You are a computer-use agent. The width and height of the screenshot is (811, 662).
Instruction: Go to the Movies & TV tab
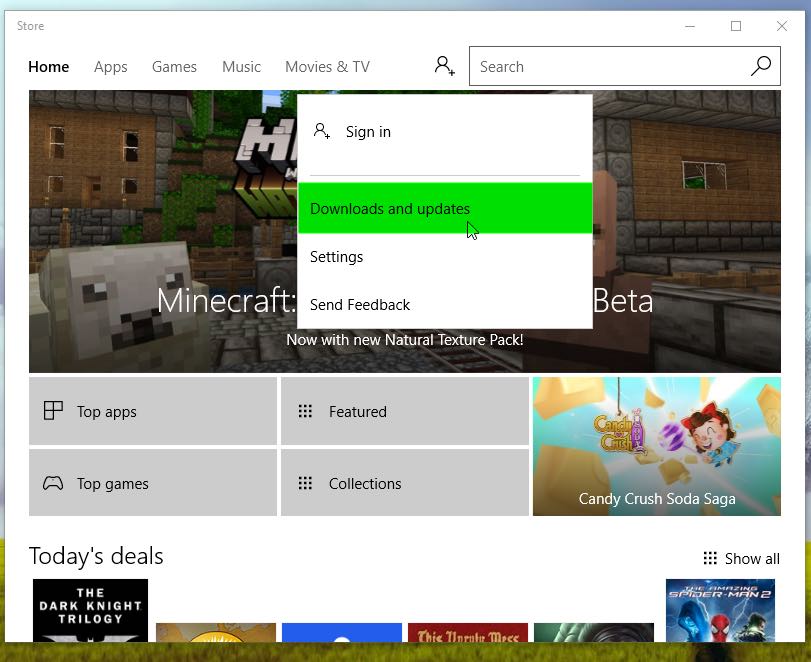coord(327,67)
